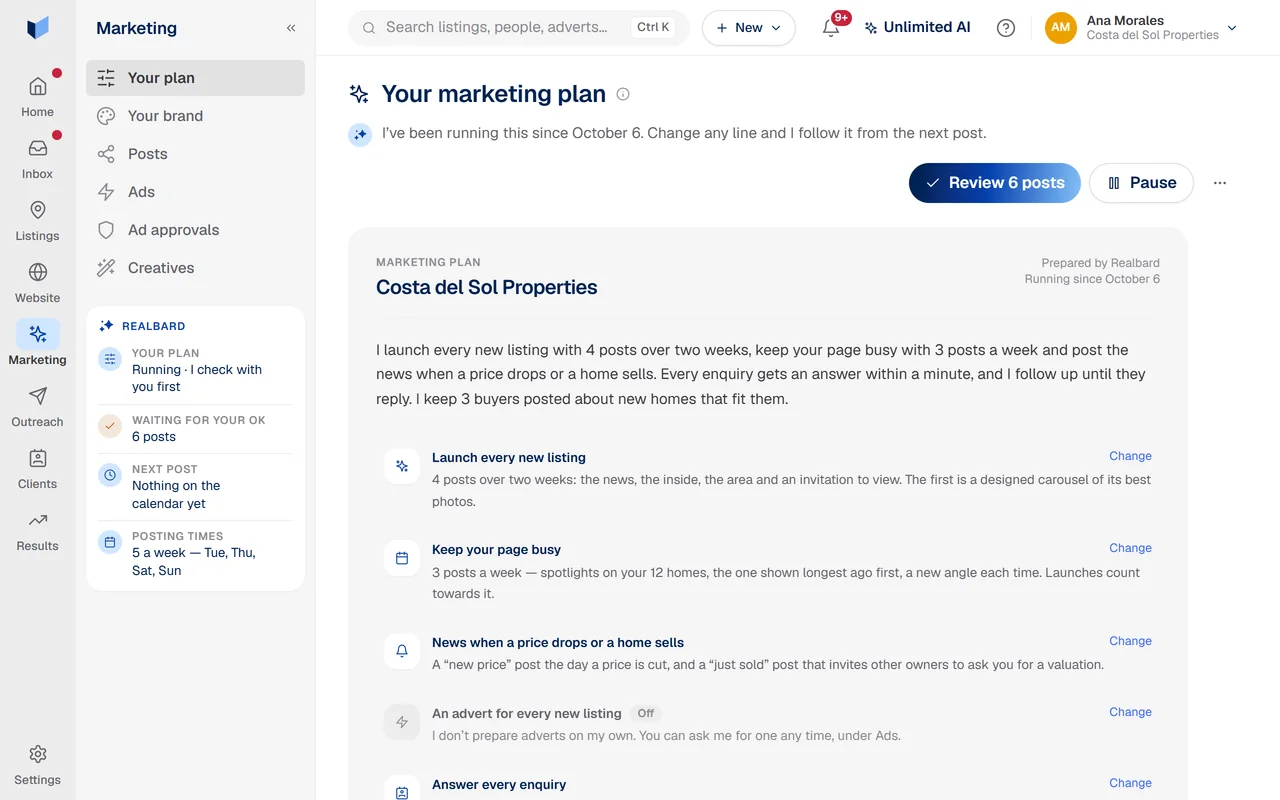Click lightning icon of advert for new listing
Image resolution: width=1280 pixels, height=800 pixels.
coord(402,722)
